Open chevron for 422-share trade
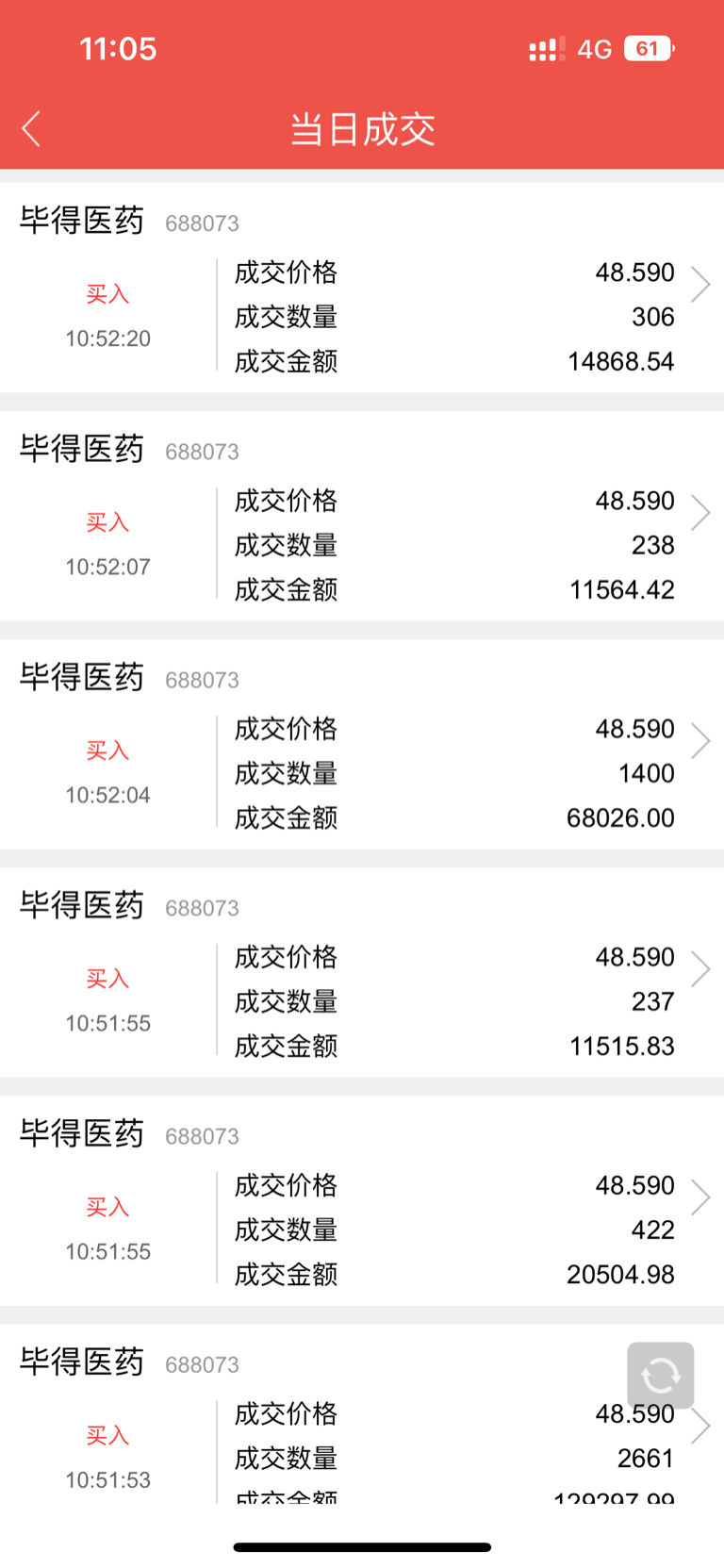 pyautogui.click(x=700, y=1197)
